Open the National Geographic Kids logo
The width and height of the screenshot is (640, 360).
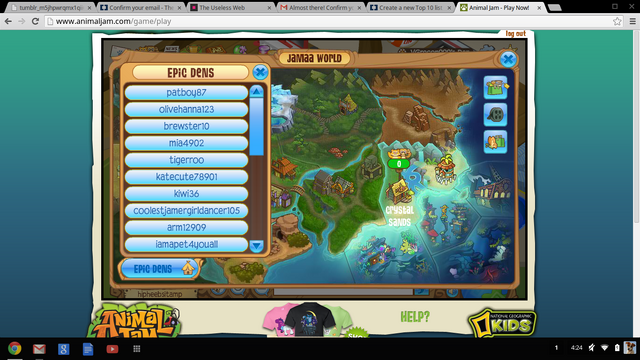click(x=502, y=324)
